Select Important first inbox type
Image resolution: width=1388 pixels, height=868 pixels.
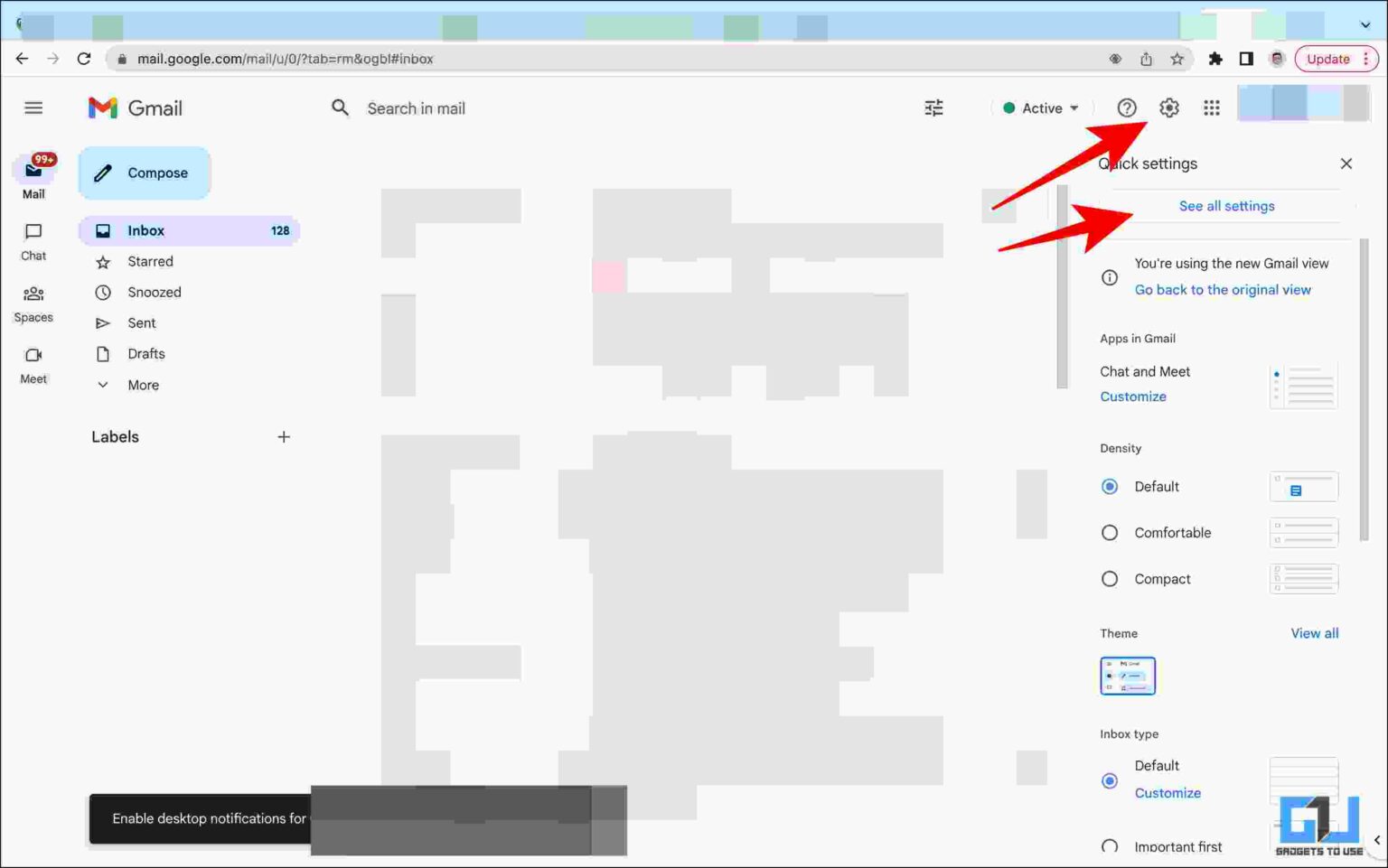click(x=1110, y=847)
